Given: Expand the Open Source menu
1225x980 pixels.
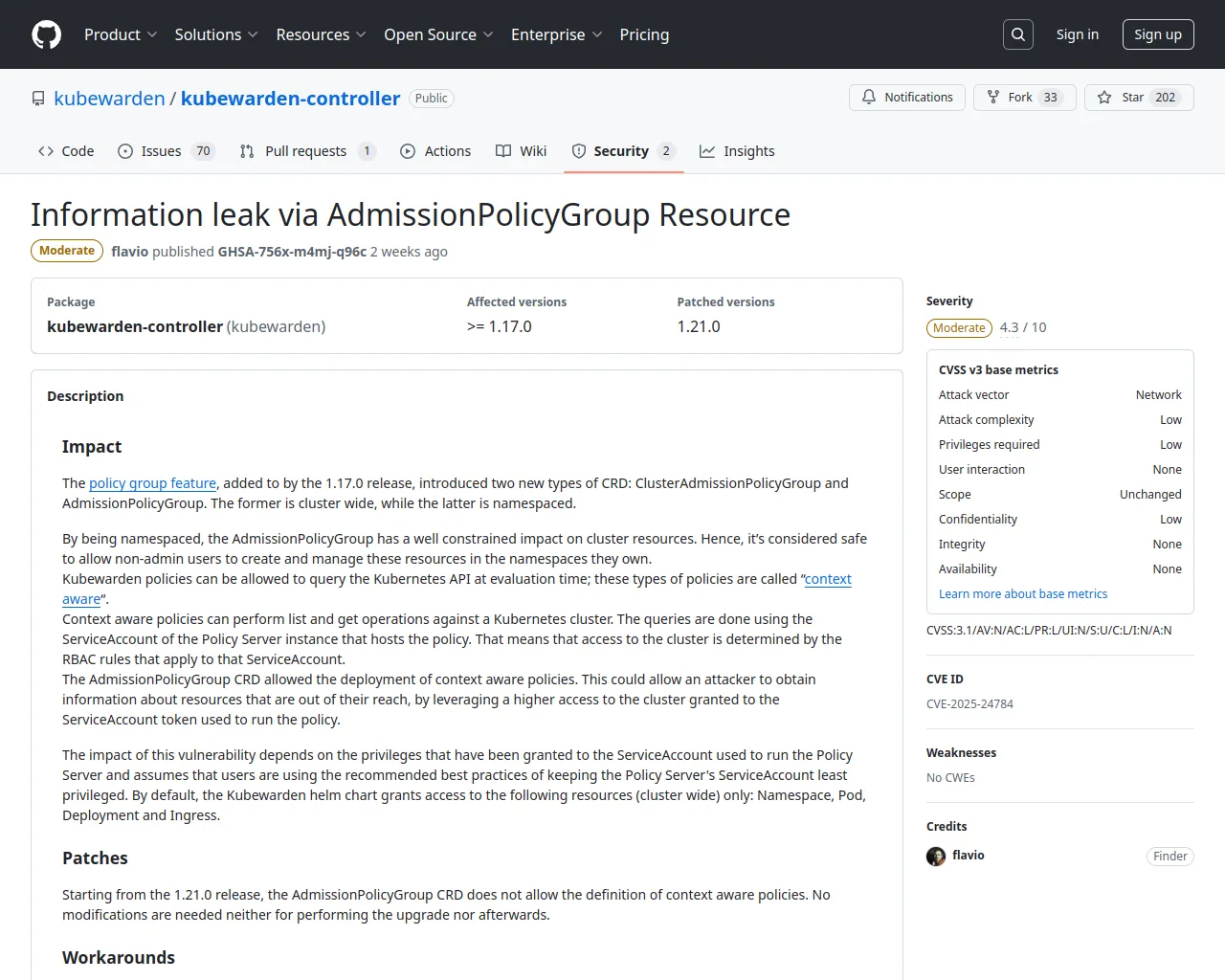Looking at the screenshot, I should pos(439,34).
